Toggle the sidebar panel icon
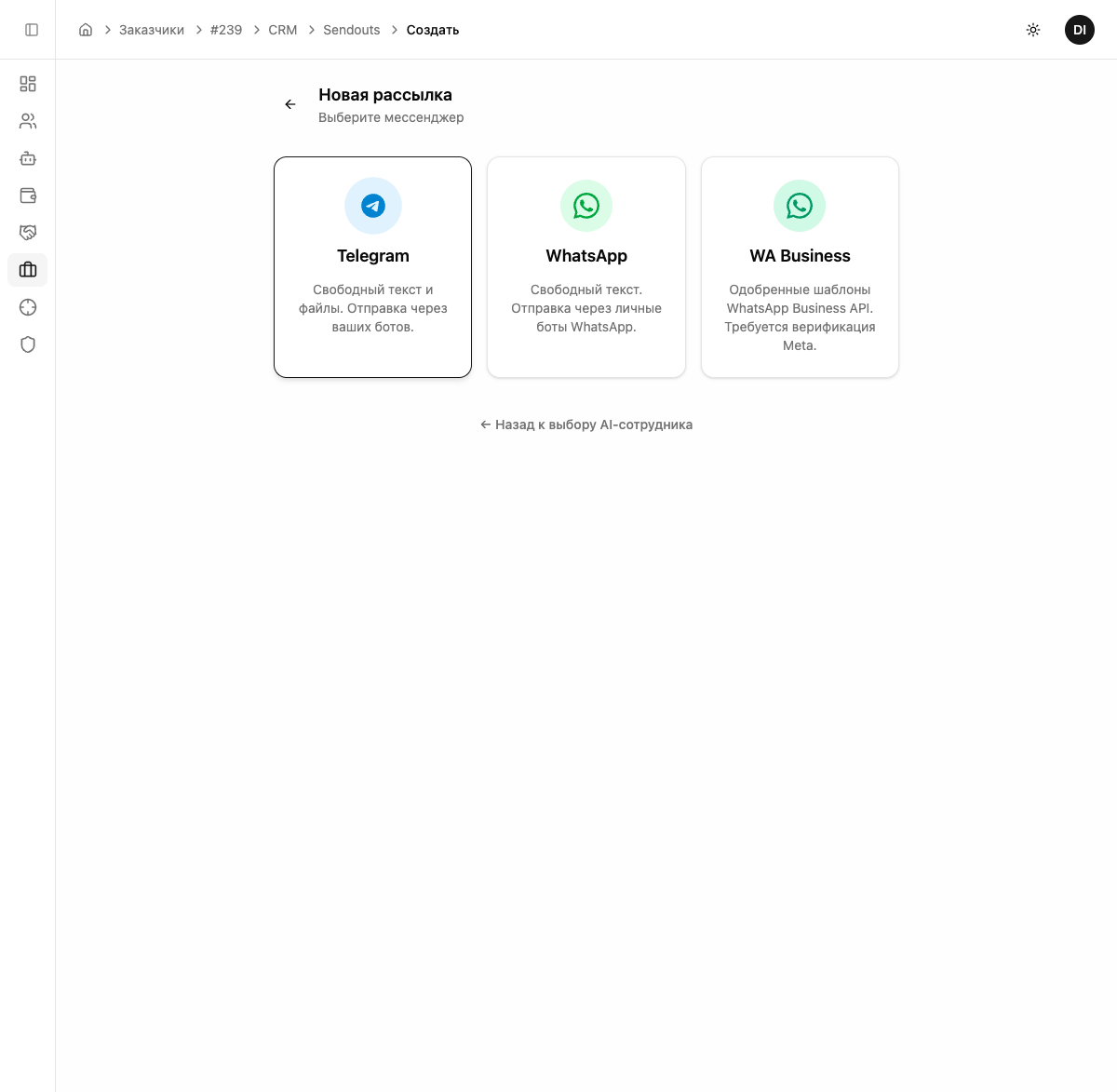Viewport: 1117px width, 1092px height. [32, 30]
